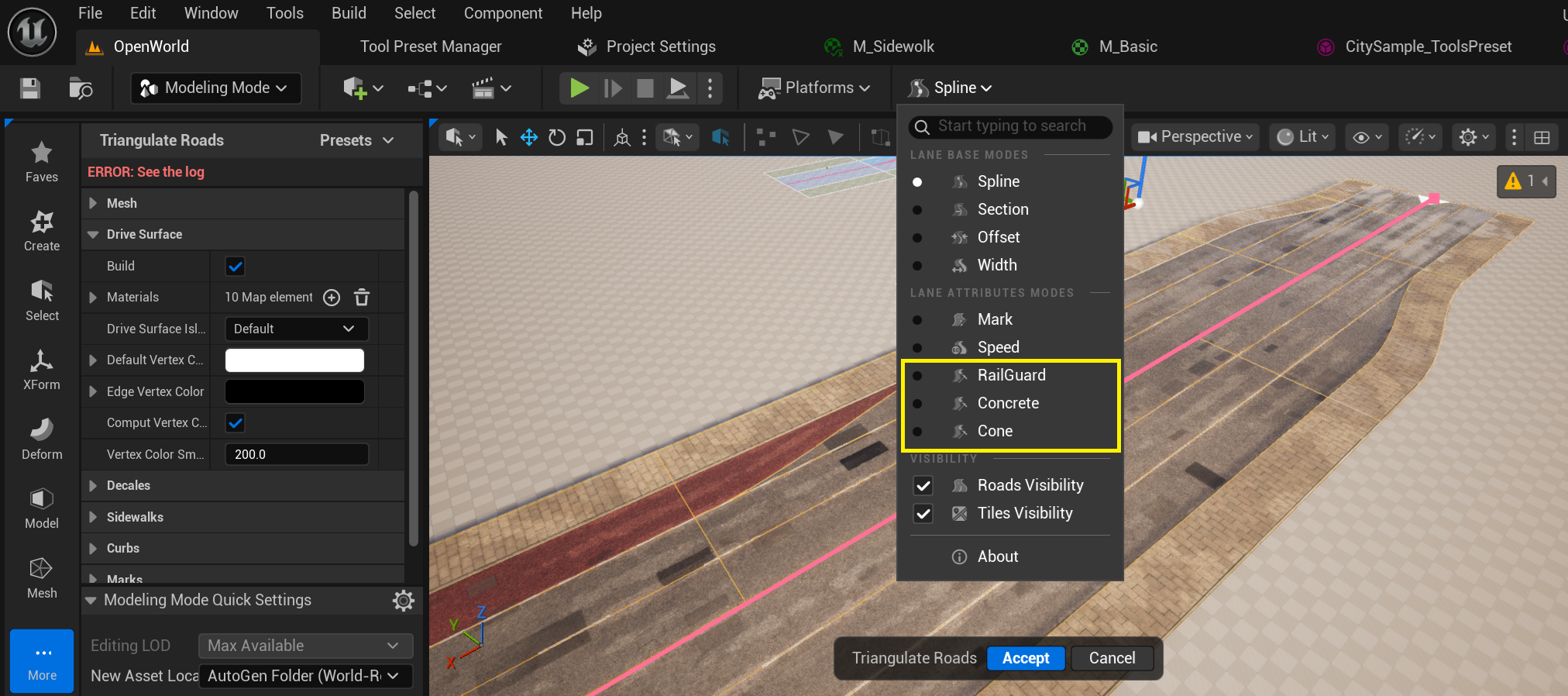Select the Mark lane attribute mode
1568x696 pixels.
pos(1010,319)
